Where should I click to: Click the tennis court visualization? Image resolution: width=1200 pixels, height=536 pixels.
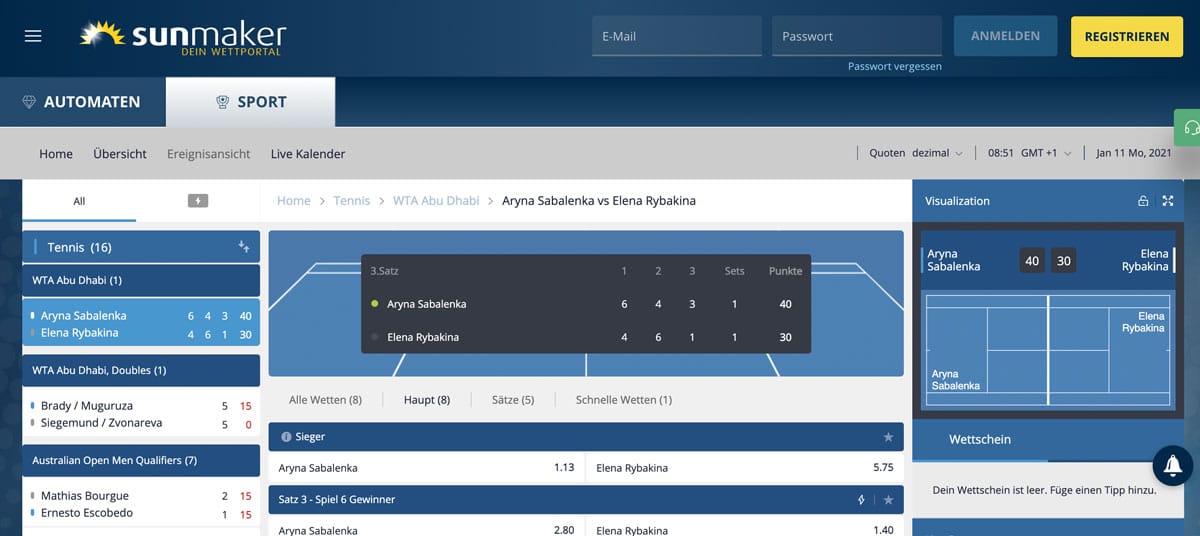[1048, 350]
